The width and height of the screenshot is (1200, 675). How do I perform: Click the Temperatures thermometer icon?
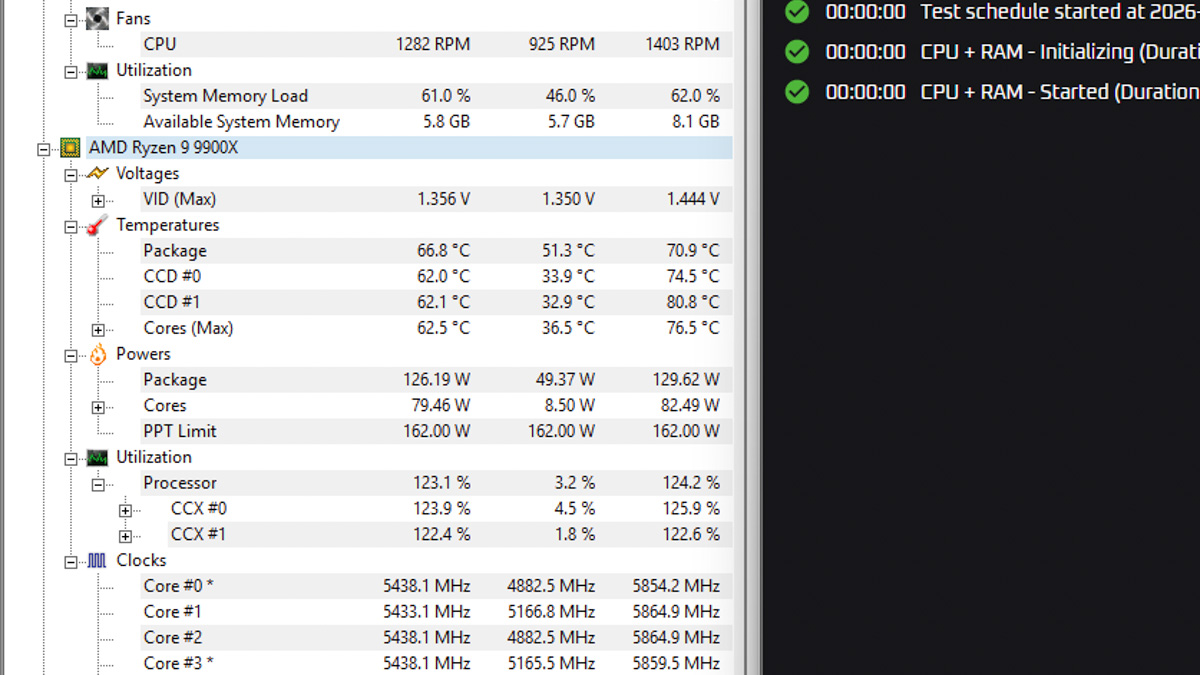97,225
